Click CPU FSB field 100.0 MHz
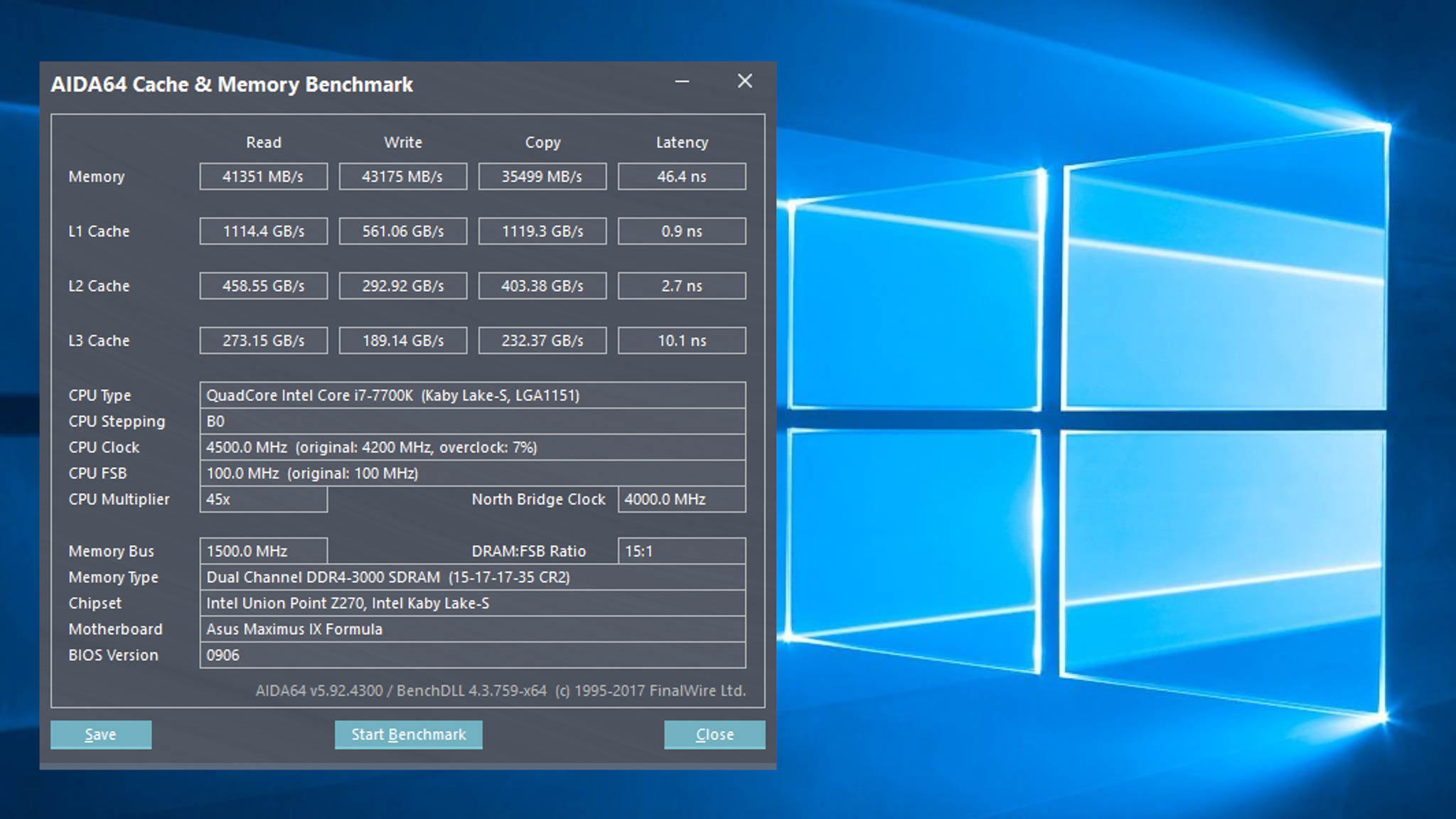1456x819 pixels. pyautogui.click(x=472, y=473)
